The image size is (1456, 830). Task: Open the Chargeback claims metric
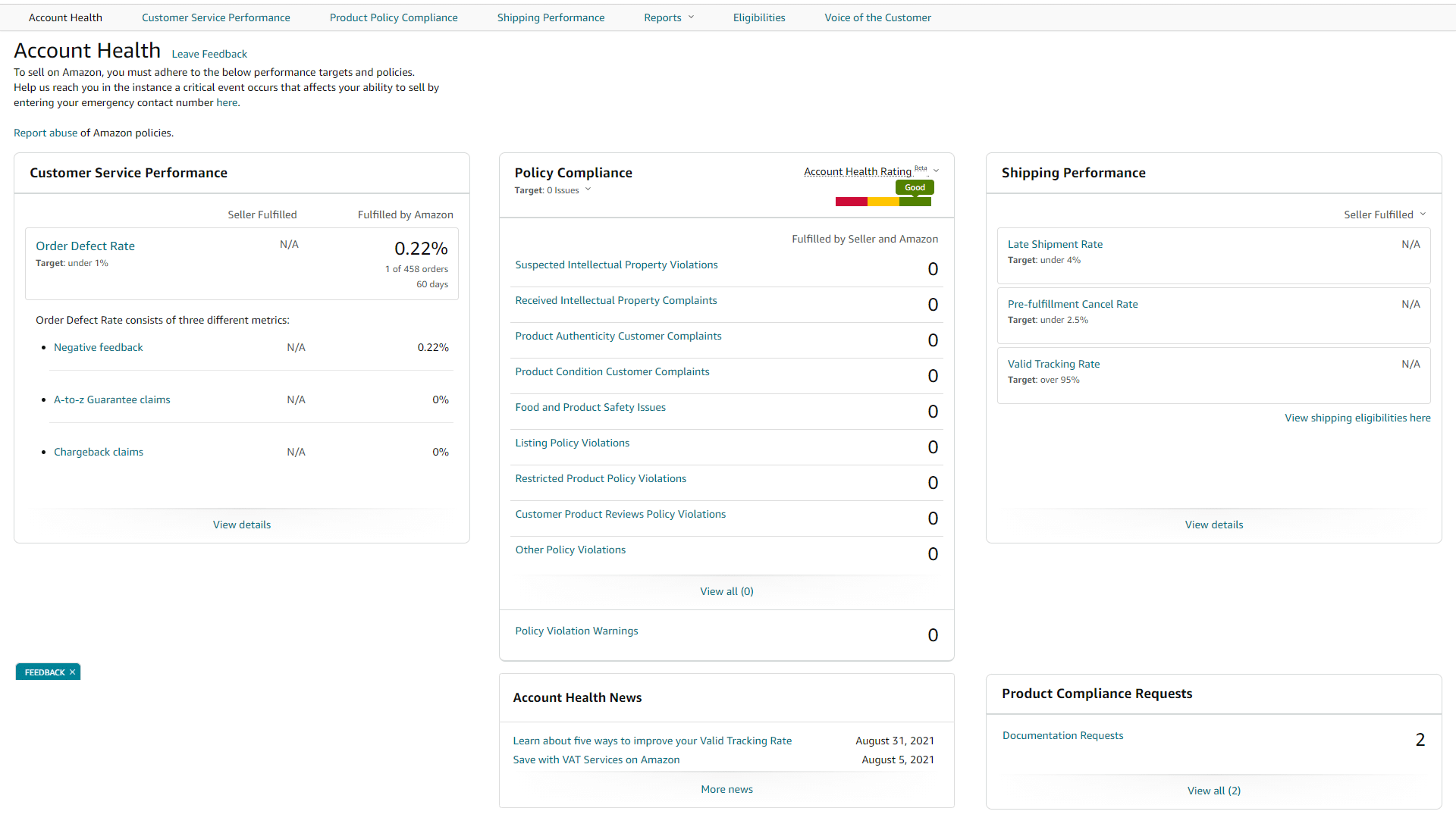click(x=99, y=452)
